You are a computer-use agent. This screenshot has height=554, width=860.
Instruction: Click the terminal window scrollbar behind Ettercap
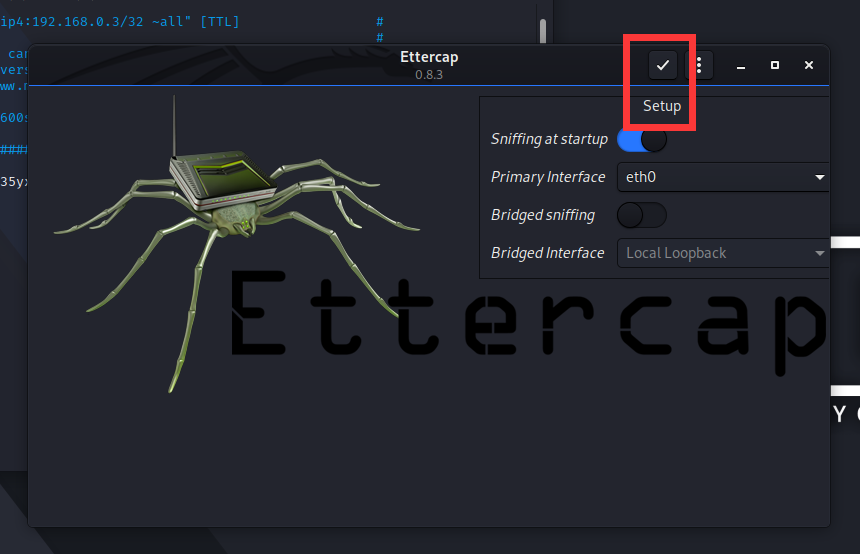(x=543, y=31)
